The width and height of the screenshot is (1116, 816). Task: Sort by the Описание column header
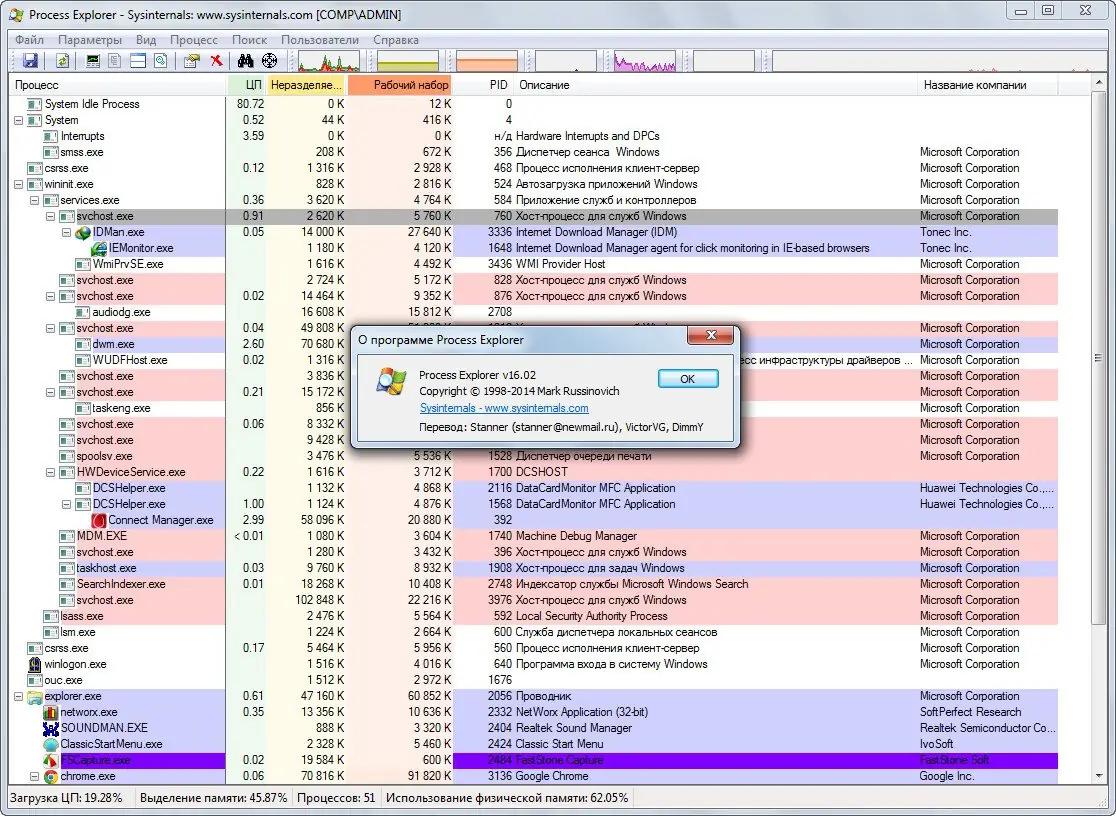715,85
